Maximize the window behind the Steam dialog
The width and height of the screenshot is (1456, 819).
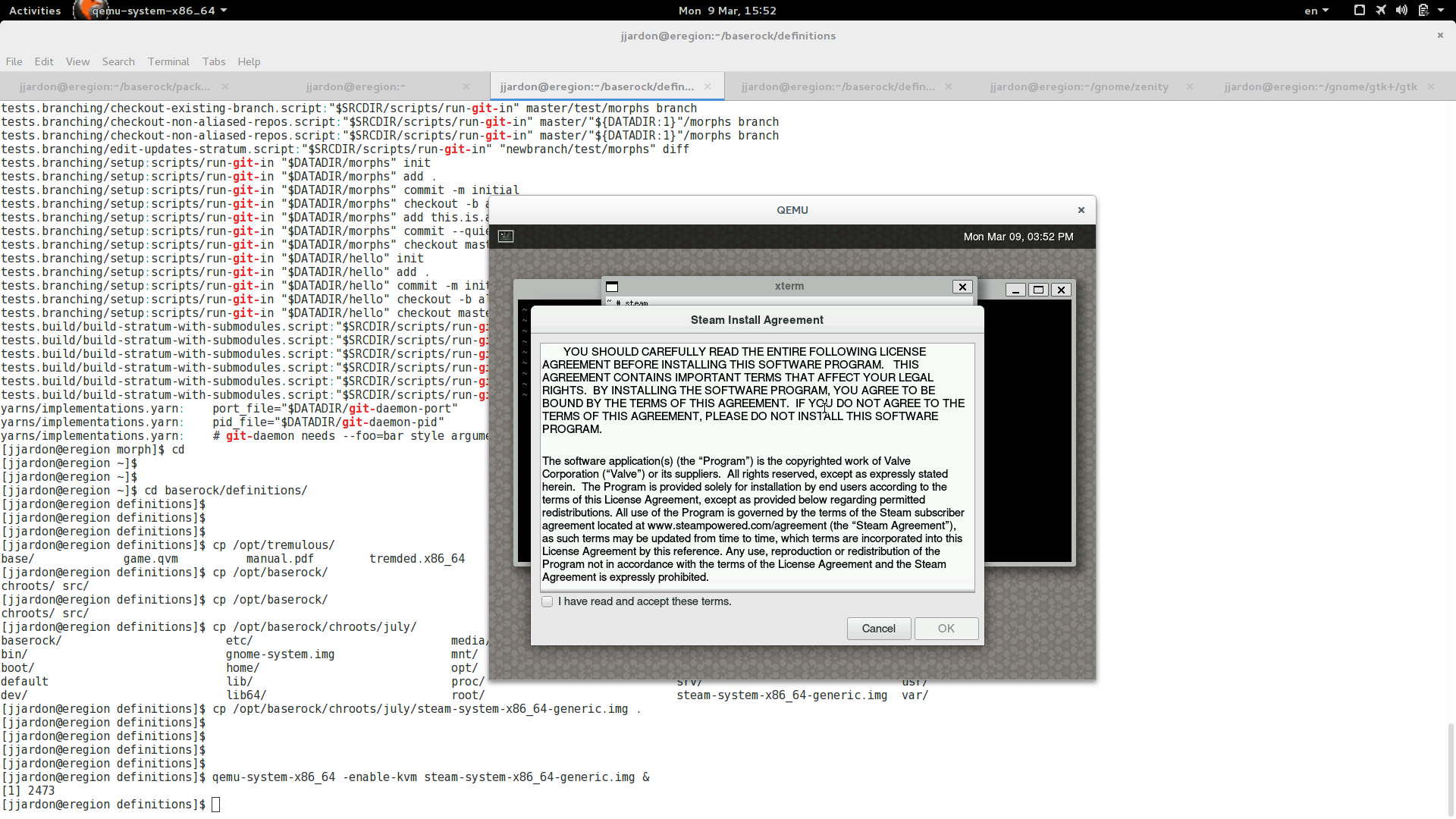(1038, 290)
